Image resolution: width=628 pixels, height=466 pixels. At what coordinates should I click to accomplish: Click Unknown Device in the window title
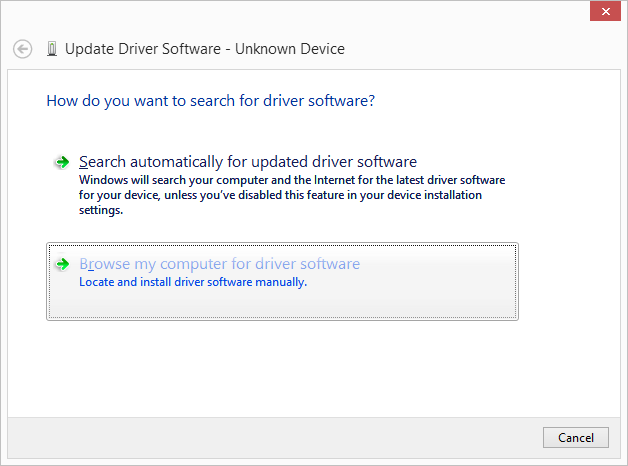(290, 49)
